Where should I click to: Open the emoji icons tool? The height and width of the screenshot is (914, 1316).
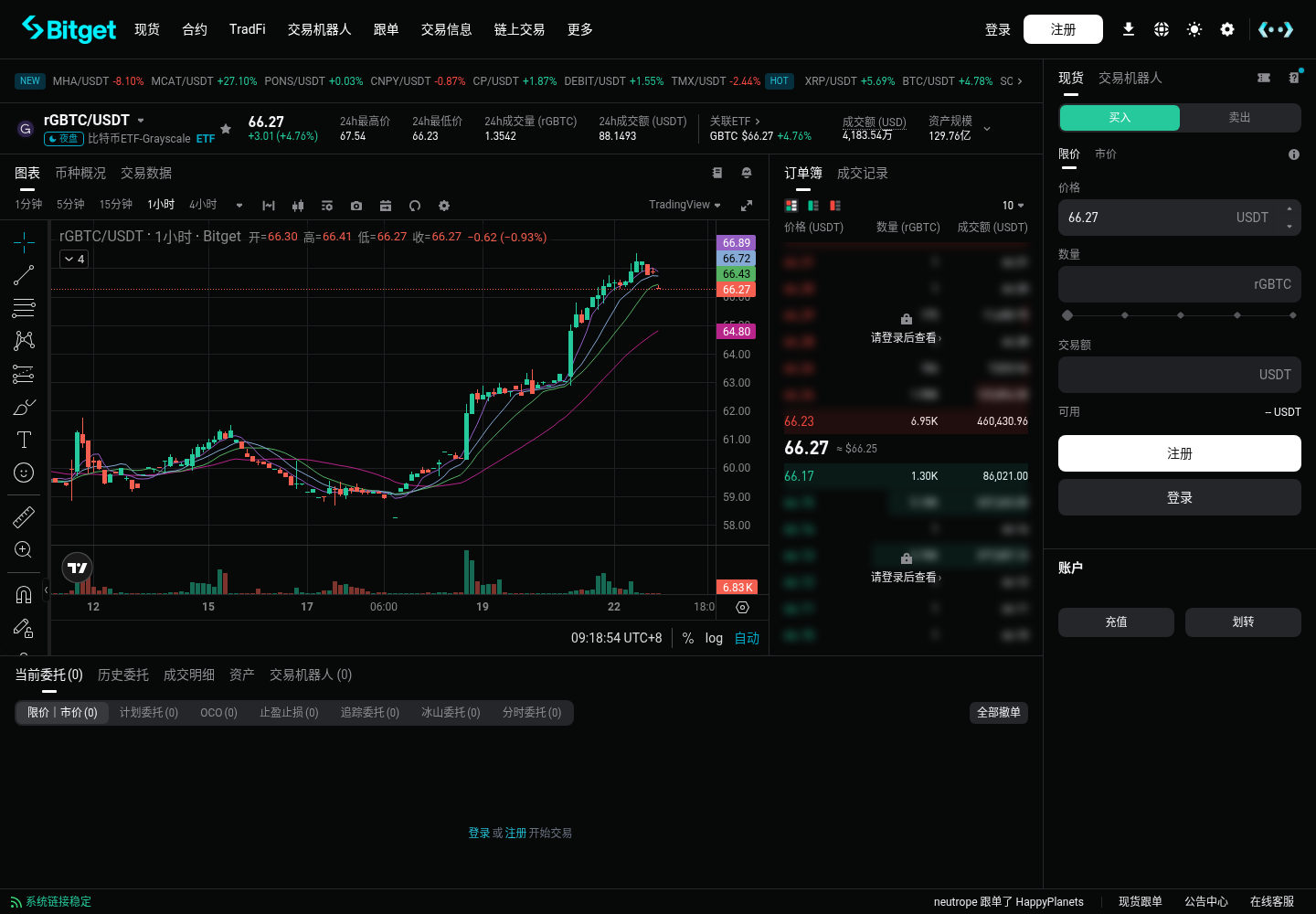24,472
